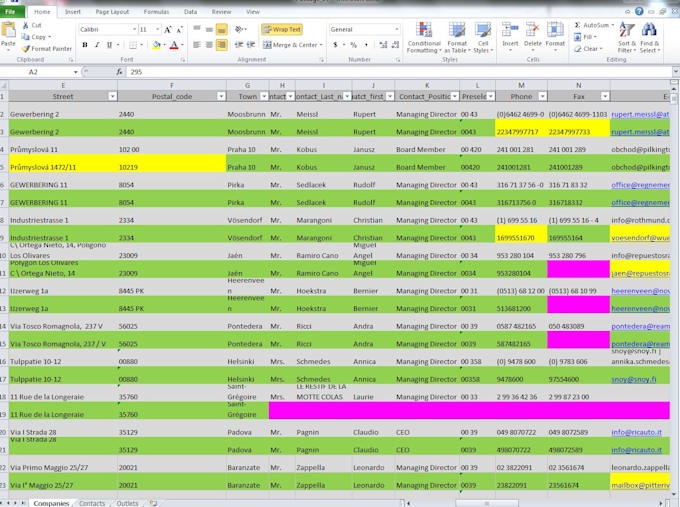
Task: Toggle Wrap Text
Action: (x=282, y=29)
